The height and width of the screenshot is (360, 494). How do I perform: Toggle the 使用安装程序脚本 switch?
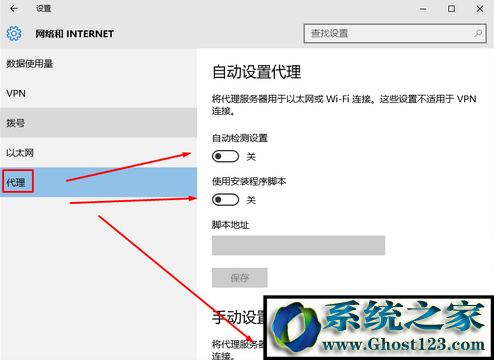[x=225, y=200]
